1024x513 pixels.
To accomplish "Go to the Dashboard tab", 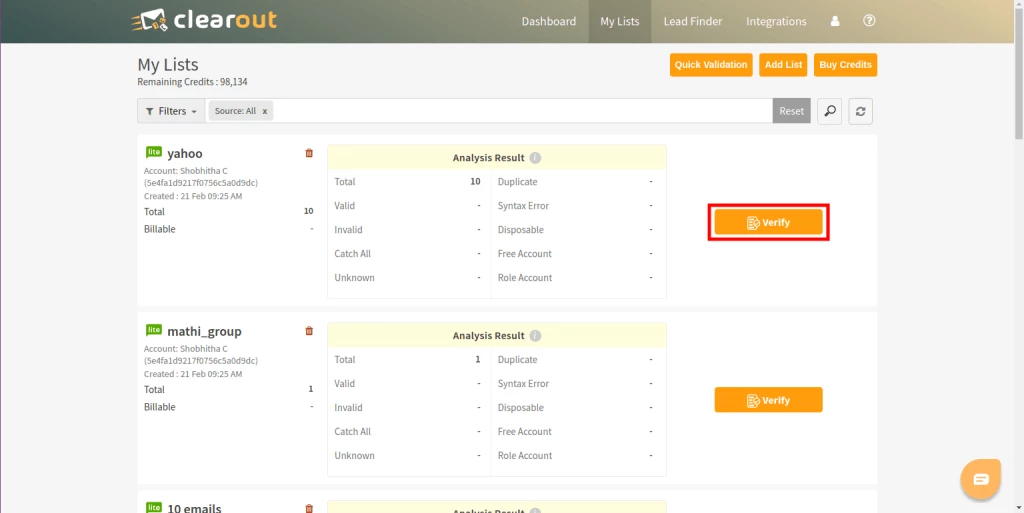I will pos(549,21).
